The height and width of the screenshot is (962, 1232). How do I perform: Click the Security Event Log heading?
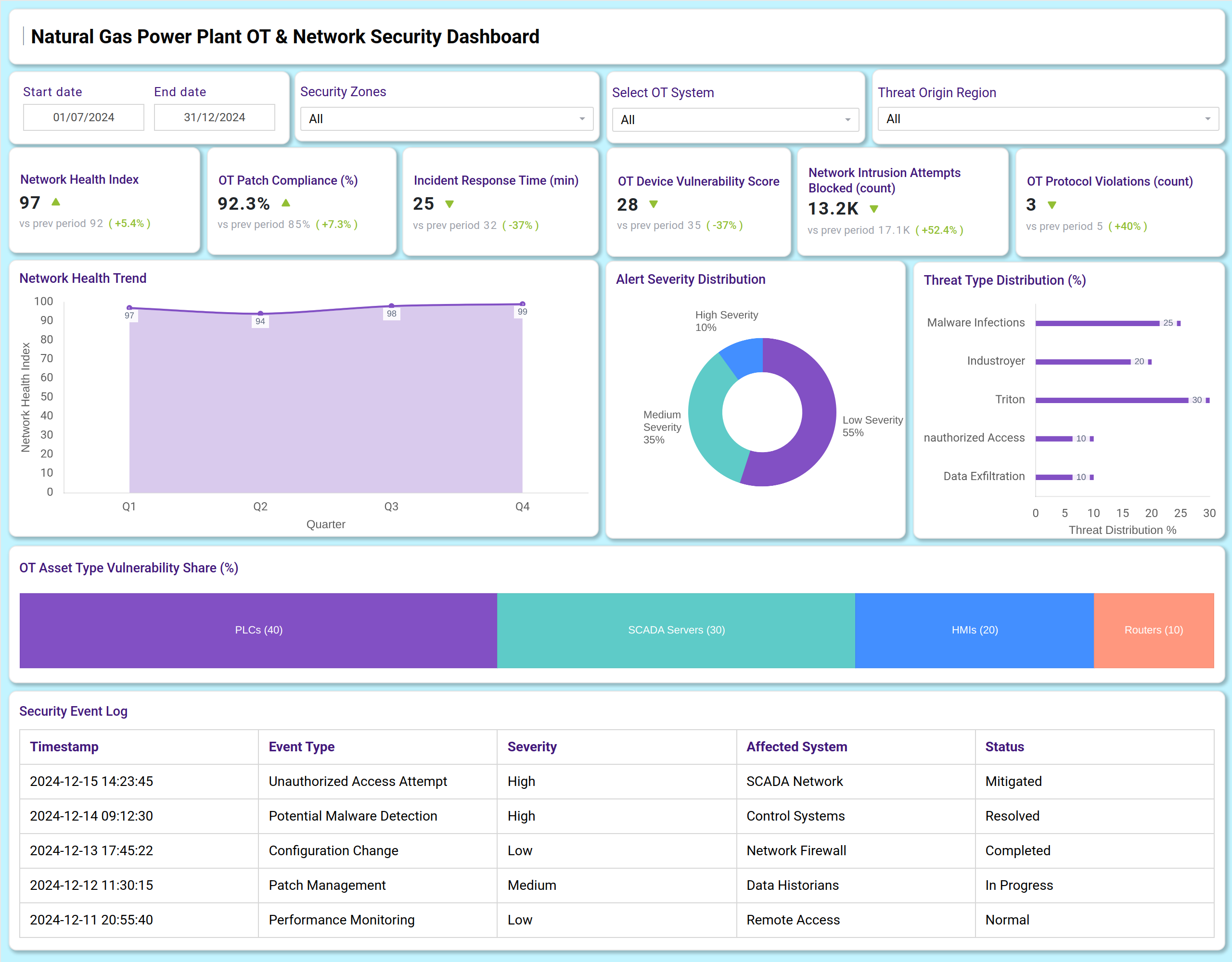[x=73, y=711]
